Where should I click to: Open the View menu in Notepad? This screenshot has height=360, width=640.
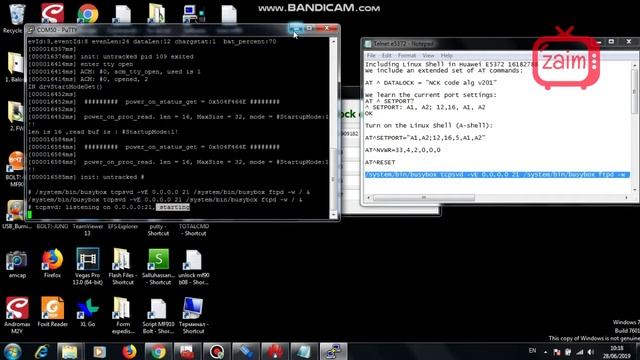(x=428, y=56)
